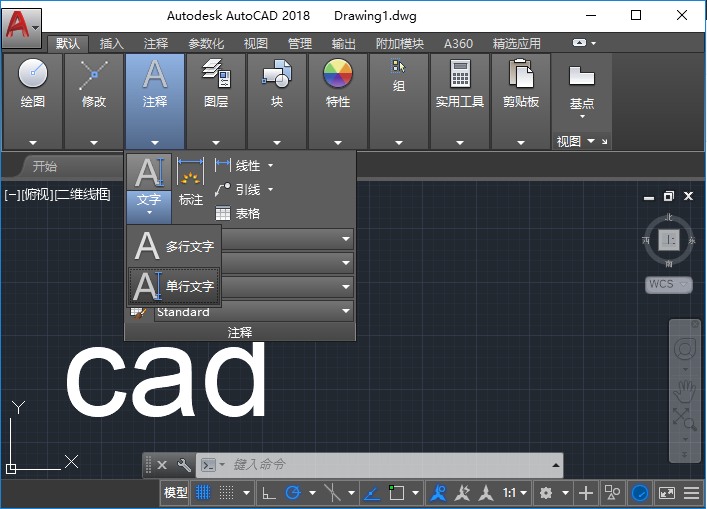Click the 基点 (Base point) folder icon
Image resolution: width=707 pixels, height=509 pixels.
(x=582, y=76)
